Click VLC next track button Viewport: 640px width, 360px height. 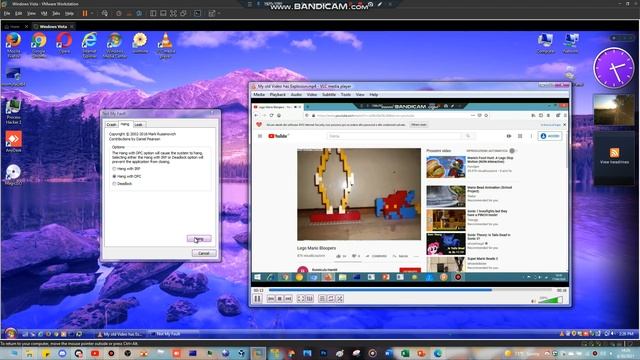coord(288,299)
